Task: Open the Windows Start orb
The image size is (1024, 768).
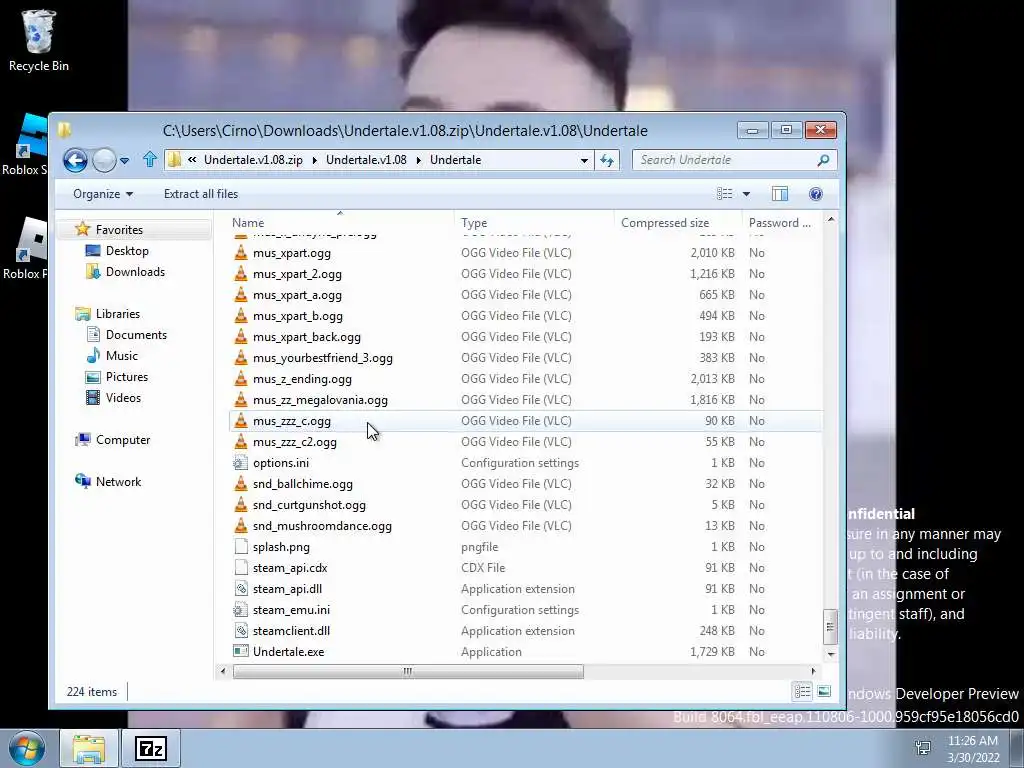Action: 27,748
